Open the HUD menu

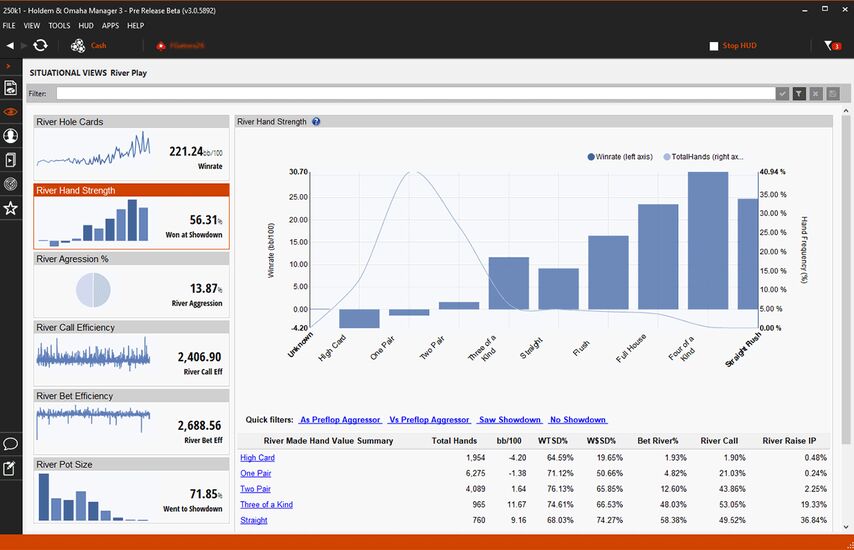[x=86, y=25]
